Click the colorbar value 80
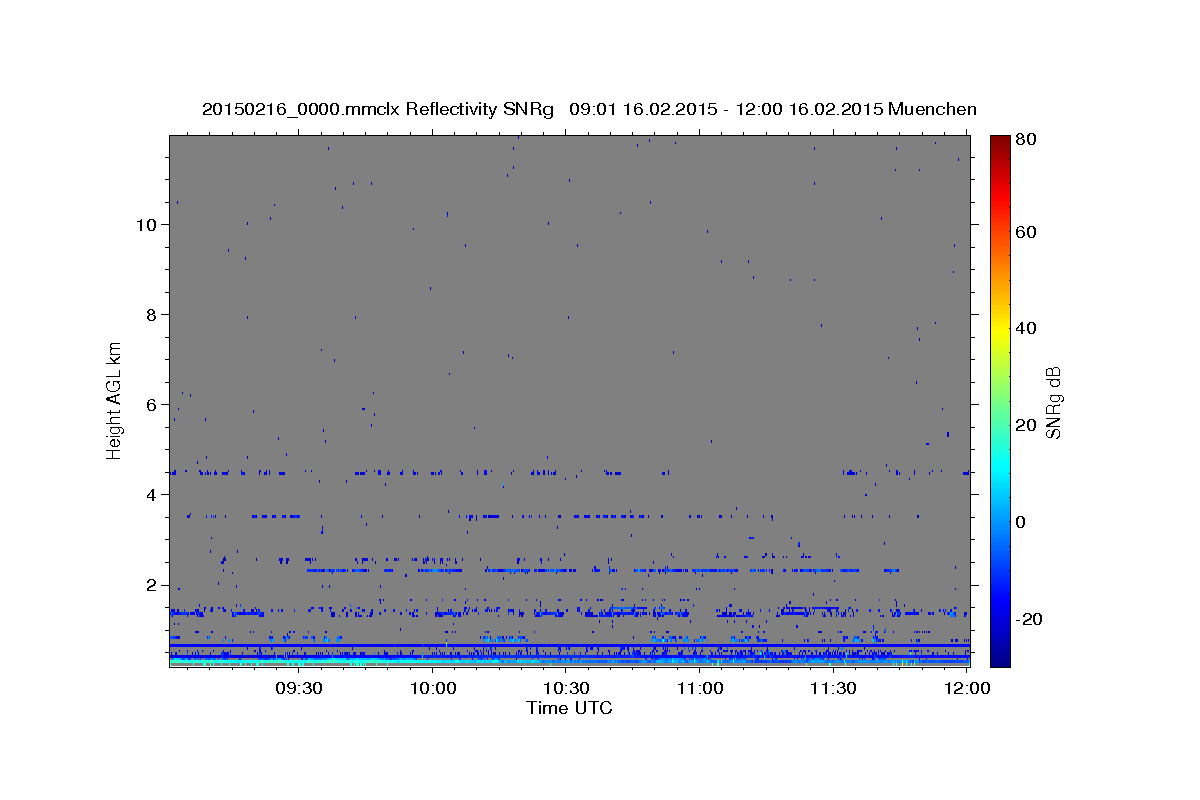The width and height of the screenshot is (1200, 800). pos(1025,139)
